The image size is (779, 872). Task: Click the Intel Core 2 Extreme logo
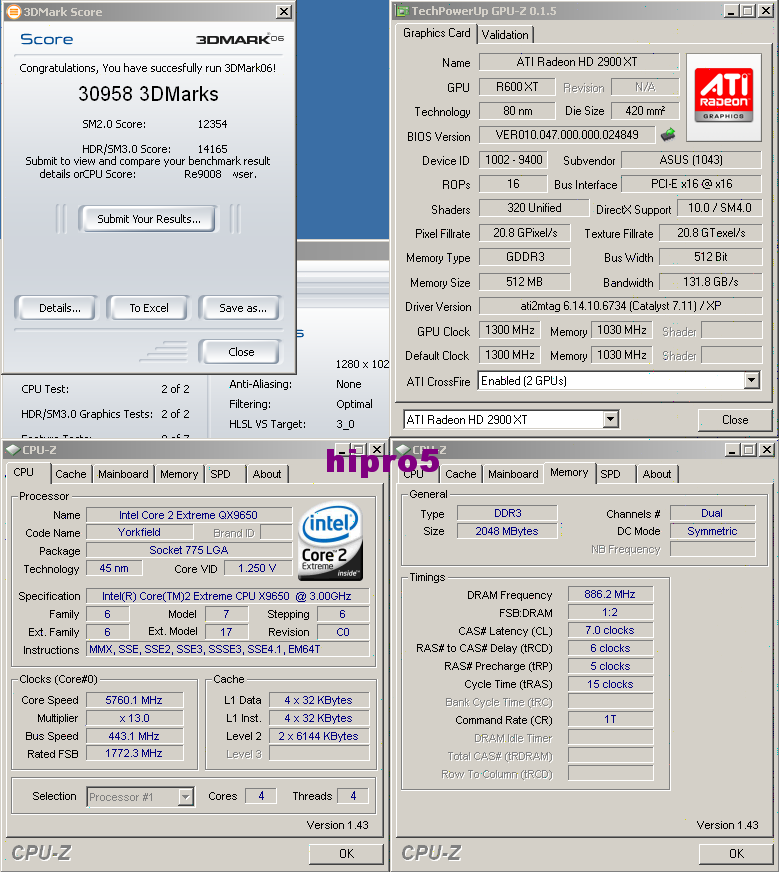331,542
